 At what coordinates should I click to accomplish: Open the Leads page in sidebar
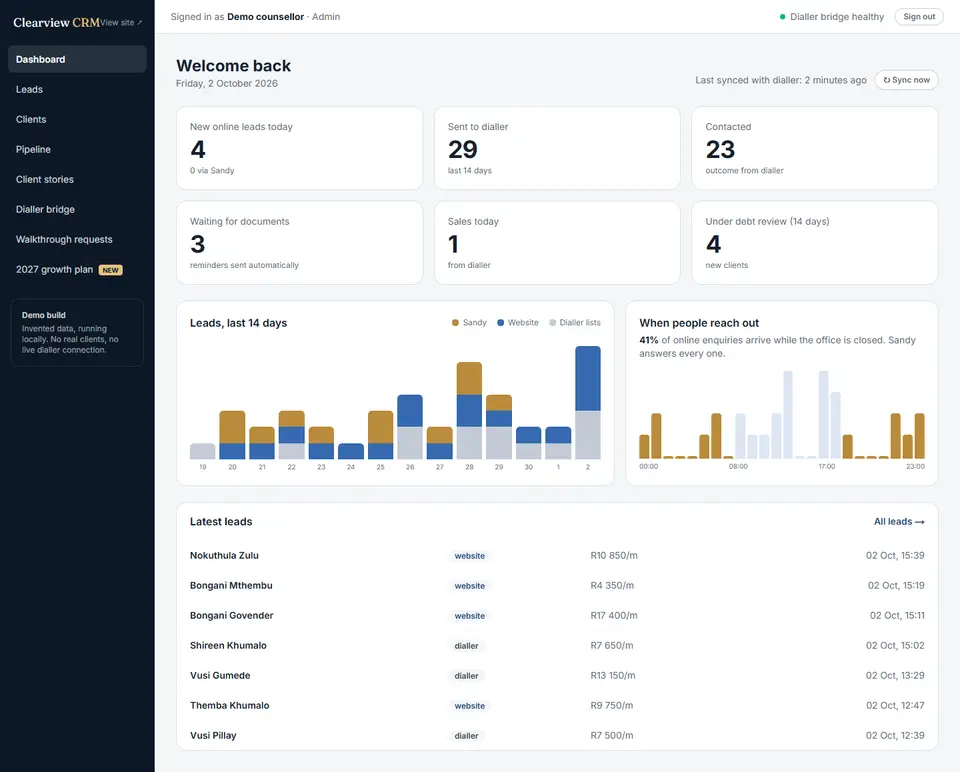77,89
